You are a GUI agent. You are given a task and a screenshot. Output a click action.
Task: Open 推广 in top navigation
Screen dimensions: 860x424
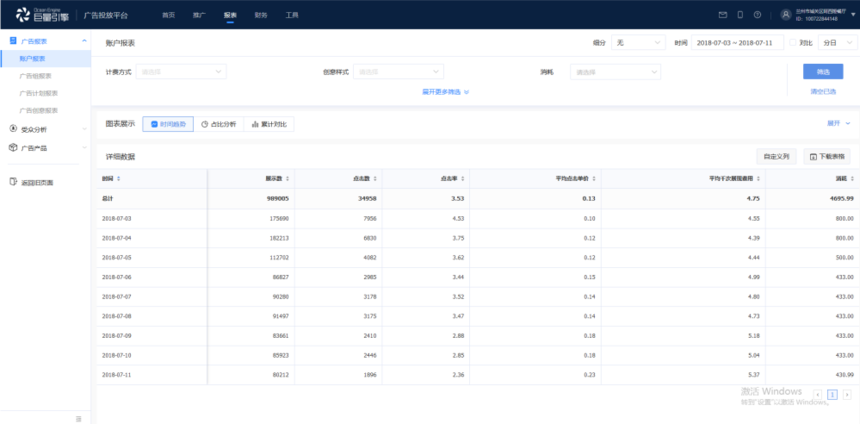tap(199, 15)
